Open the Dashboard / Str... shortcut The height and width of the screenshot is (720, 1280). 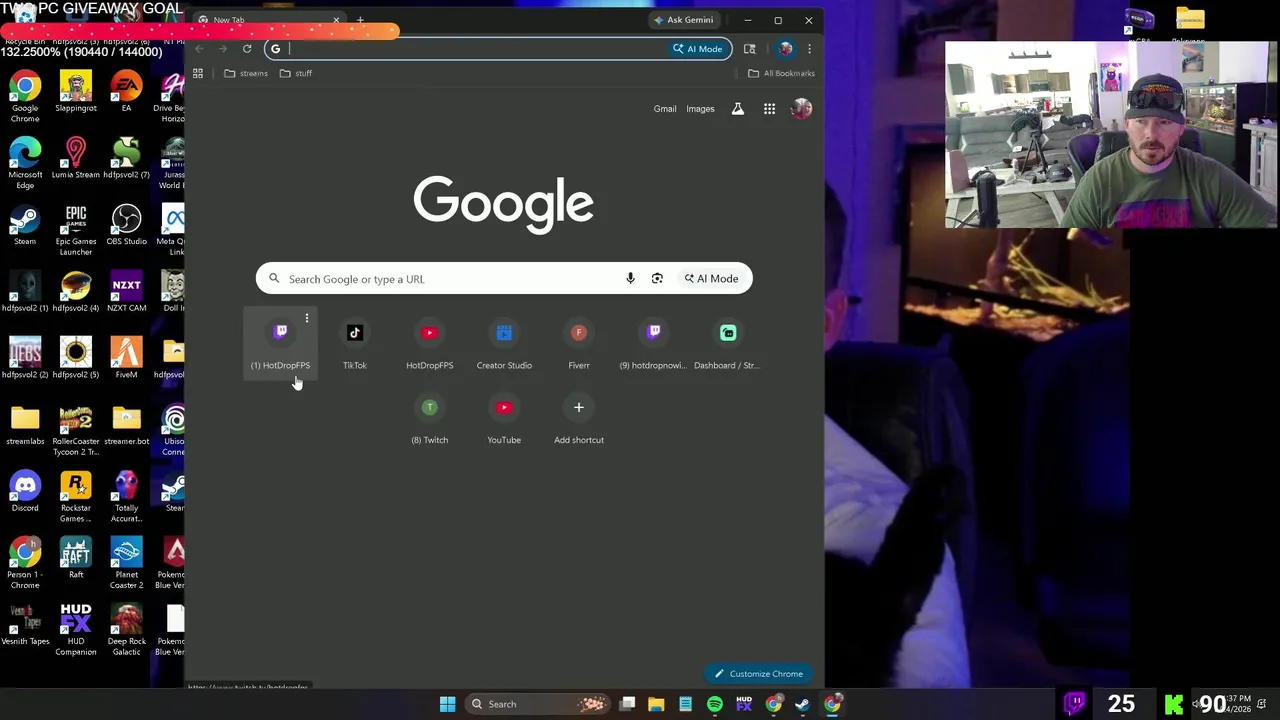pyautogui.click(x=728, y=343)
